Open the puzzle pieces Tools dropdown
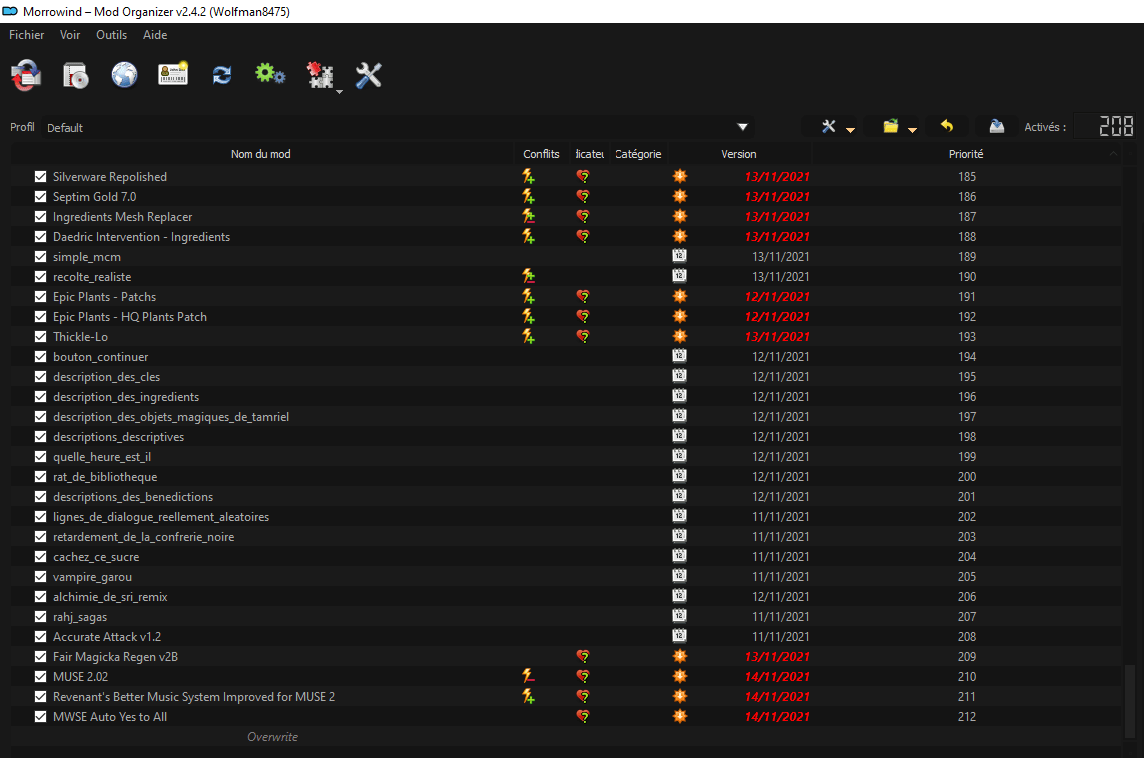This screenshot has height=758, width=1144. 322,77
